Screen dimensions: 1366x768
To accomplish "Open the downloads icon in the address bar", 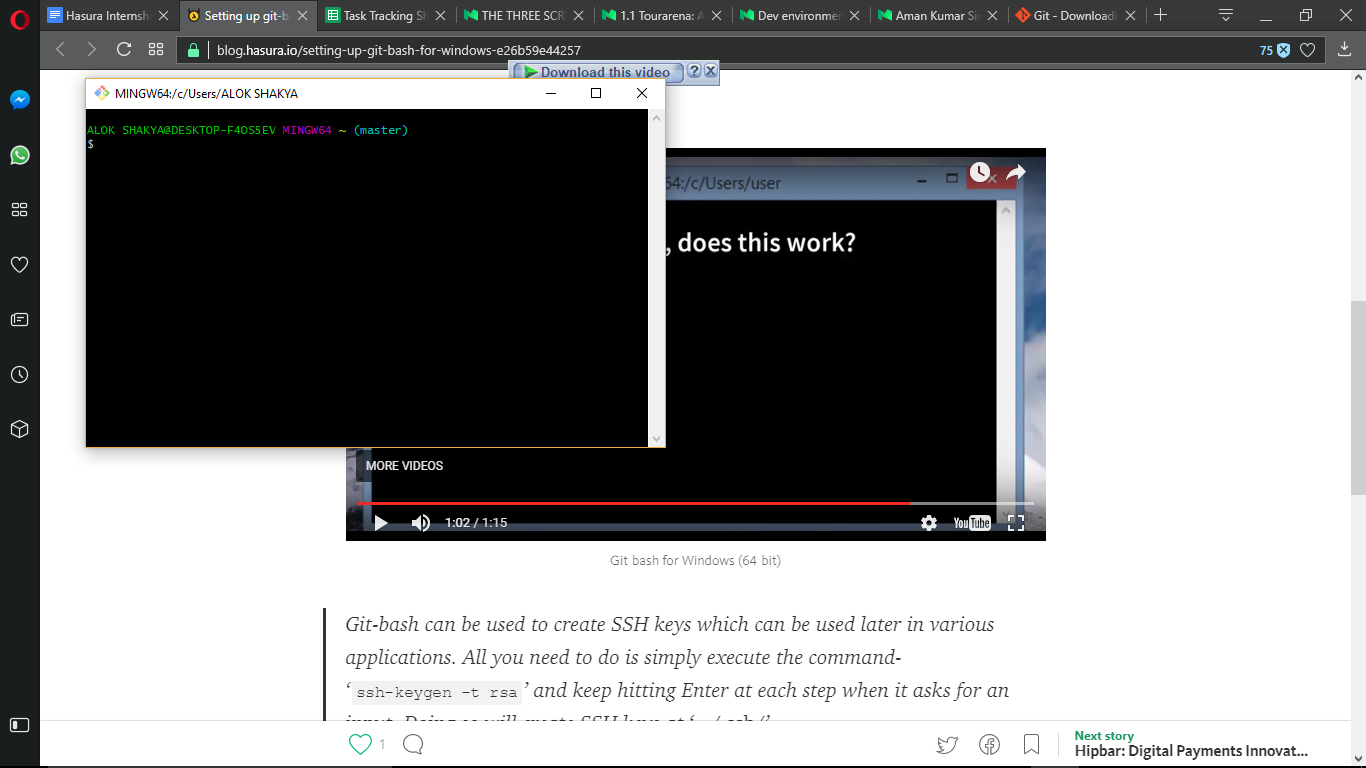I will point(1344,50).
